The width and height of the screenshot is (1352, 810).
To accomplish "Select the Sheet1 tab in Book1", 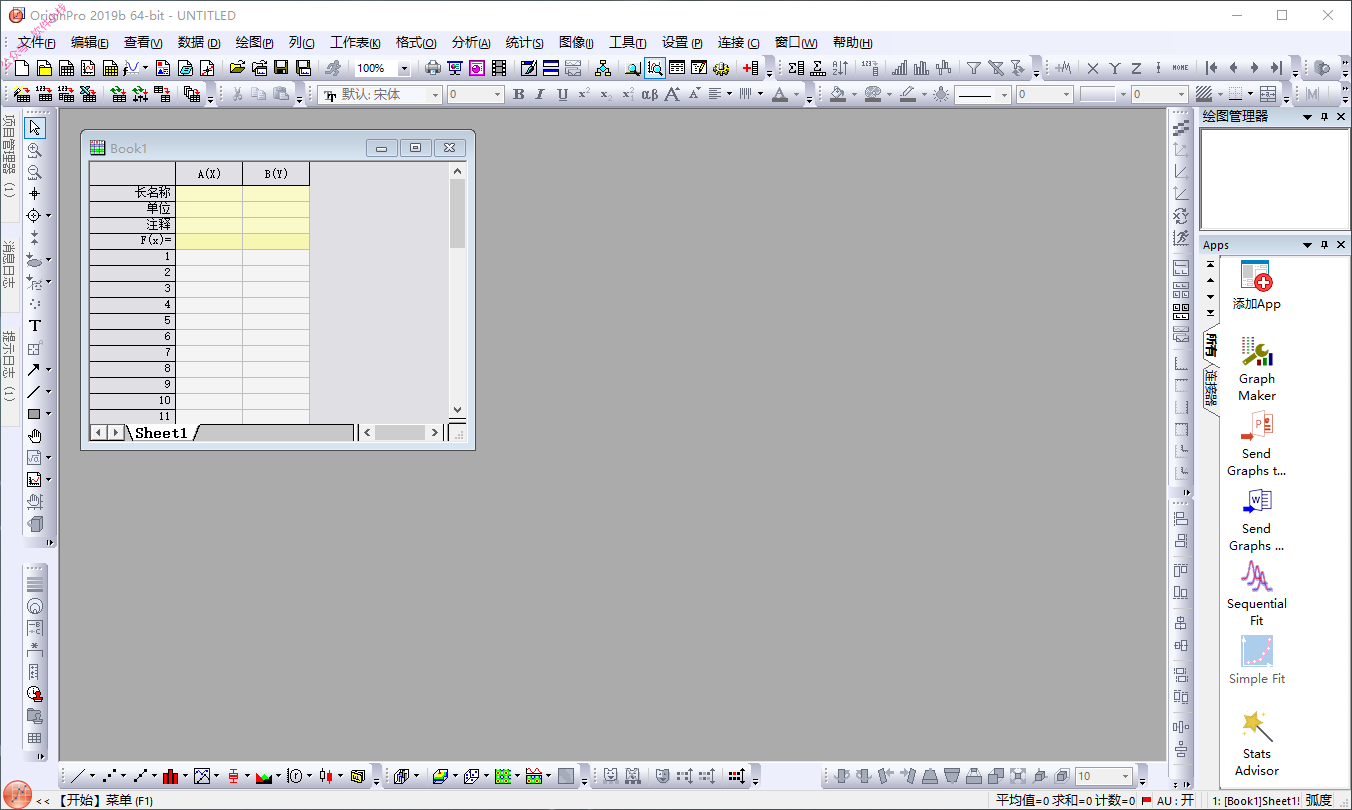I will (x=161, y=433).
